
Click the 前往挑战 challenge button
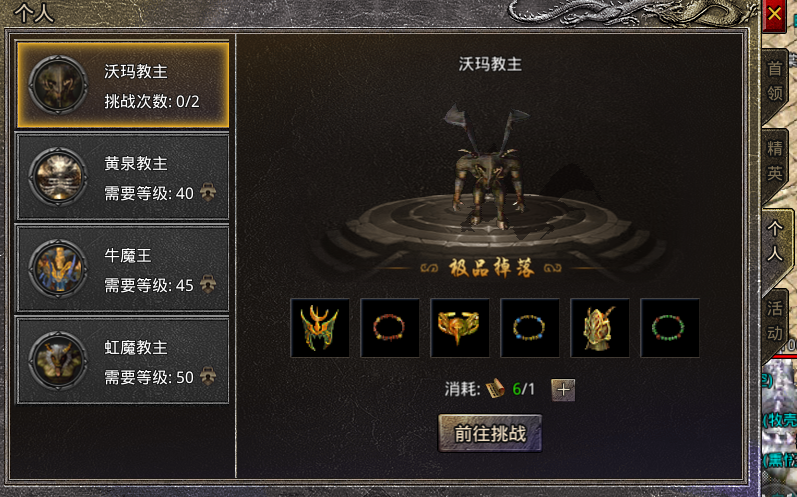(x=490, y=433)
